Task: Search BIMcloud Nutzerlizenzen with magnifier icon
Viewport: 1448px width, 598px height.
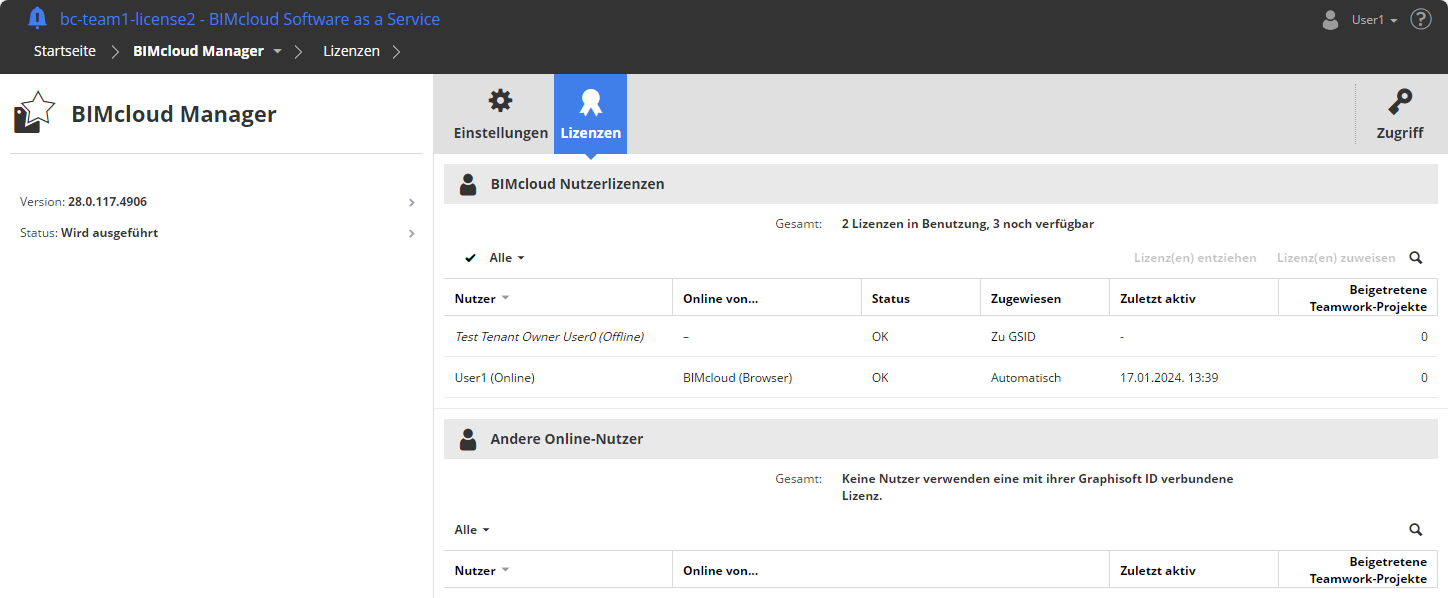Action: tap(1416, 258)
